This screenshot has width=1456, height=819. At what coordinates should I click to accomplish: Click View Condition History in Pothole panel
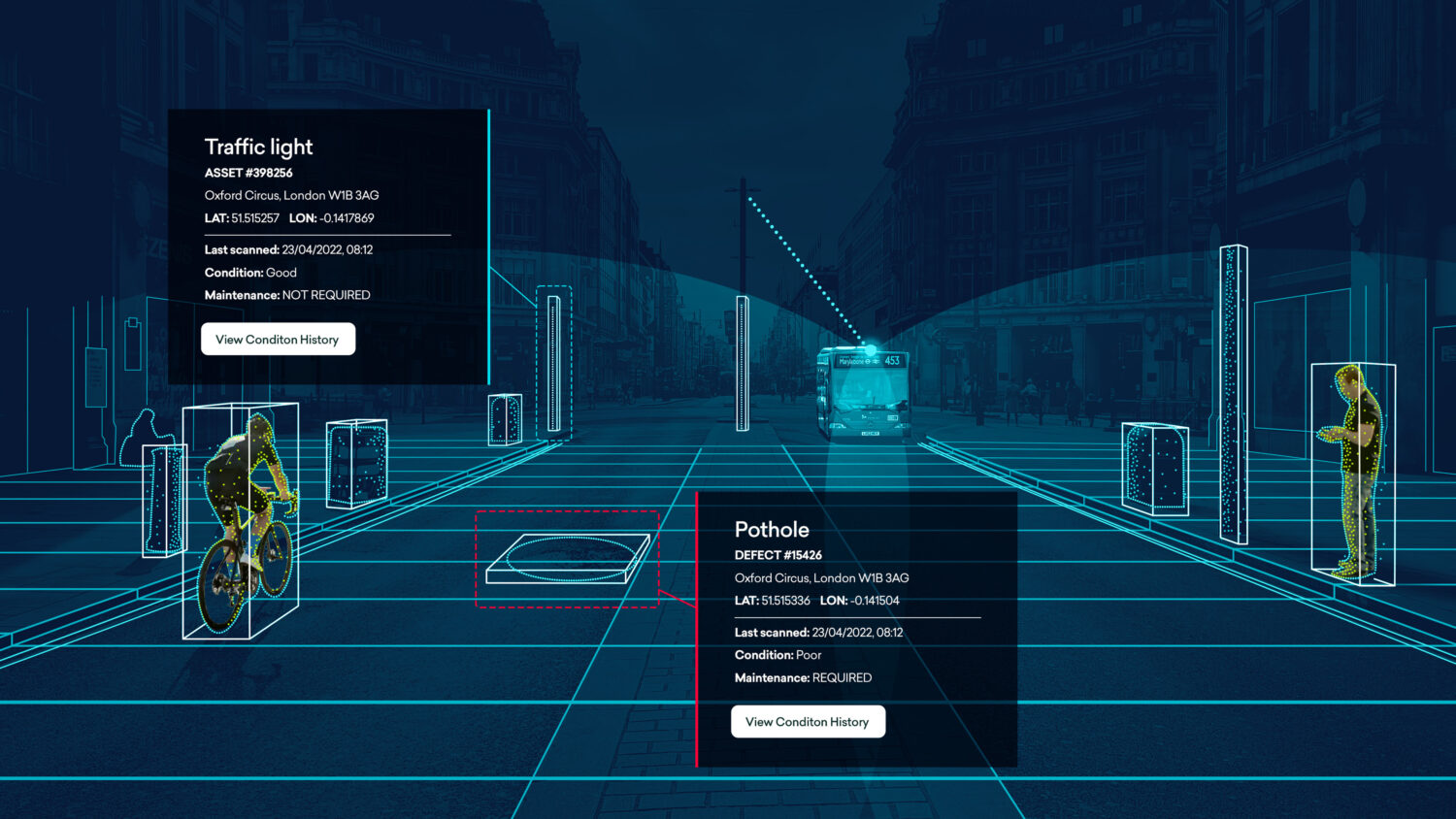(x=808, y=722)
